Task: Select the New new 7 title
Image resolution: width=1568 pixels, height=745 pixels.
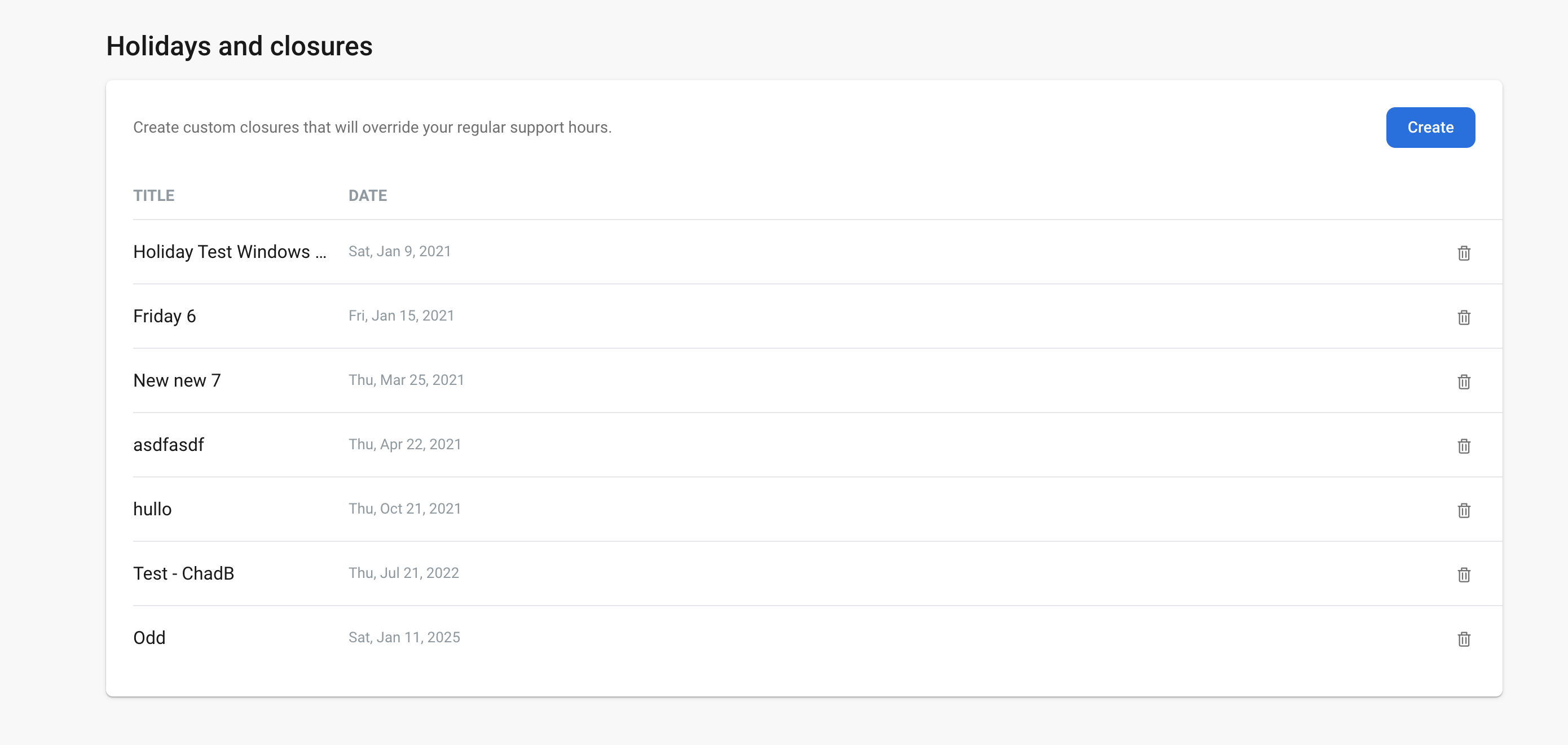Action: (x=177, y=381)
